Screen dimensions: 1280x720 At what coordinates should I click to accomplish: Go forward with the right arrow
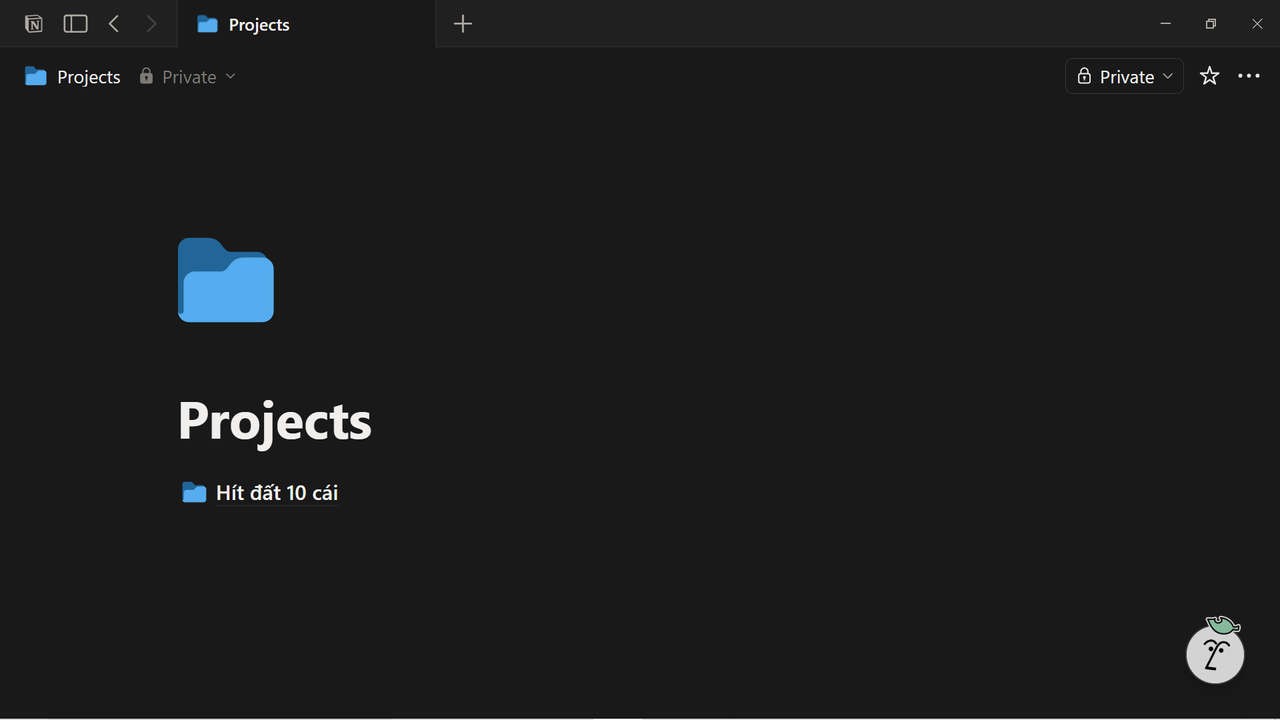tap(151, 24)
